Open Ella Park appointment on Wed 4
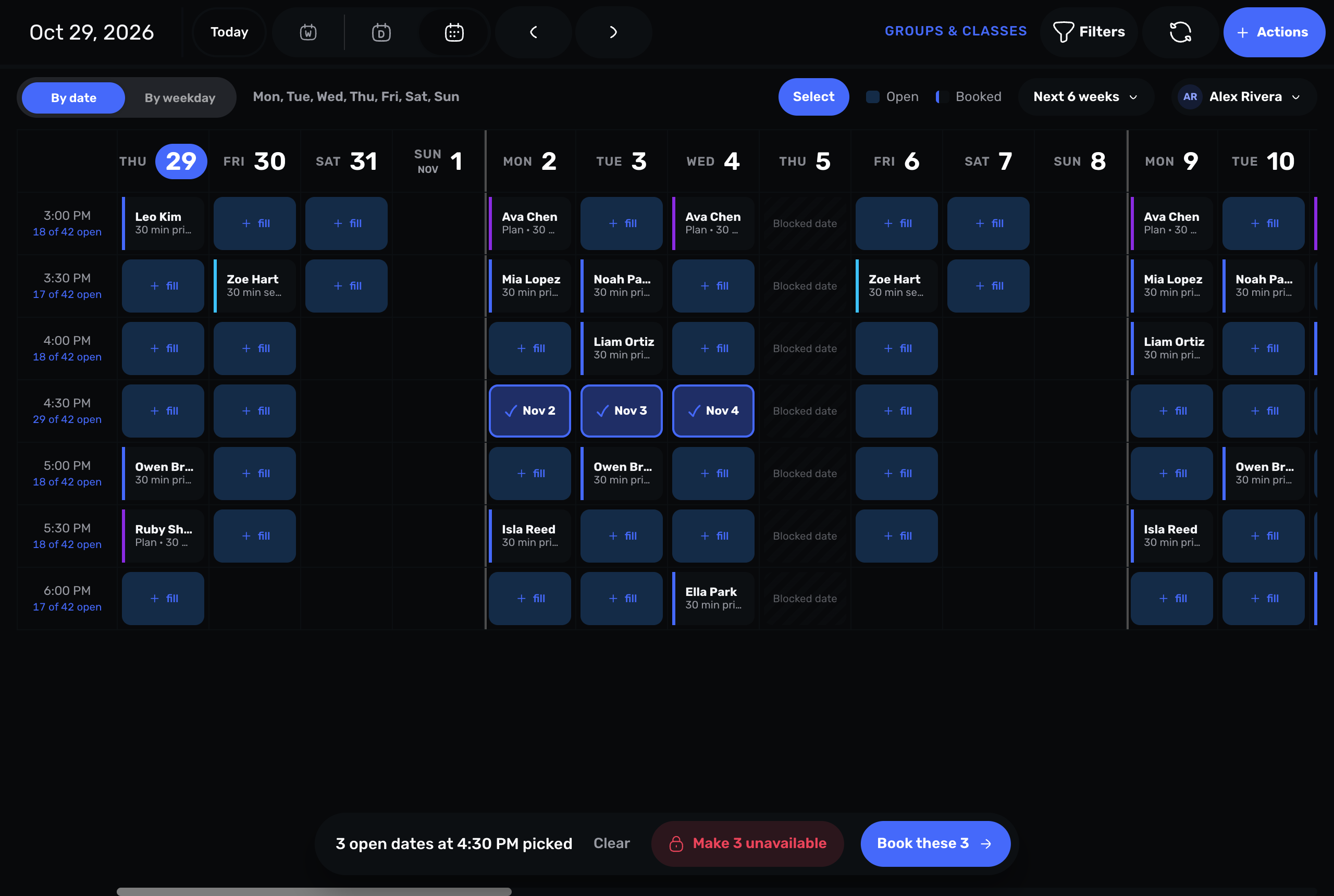 [x=713, y=598]
